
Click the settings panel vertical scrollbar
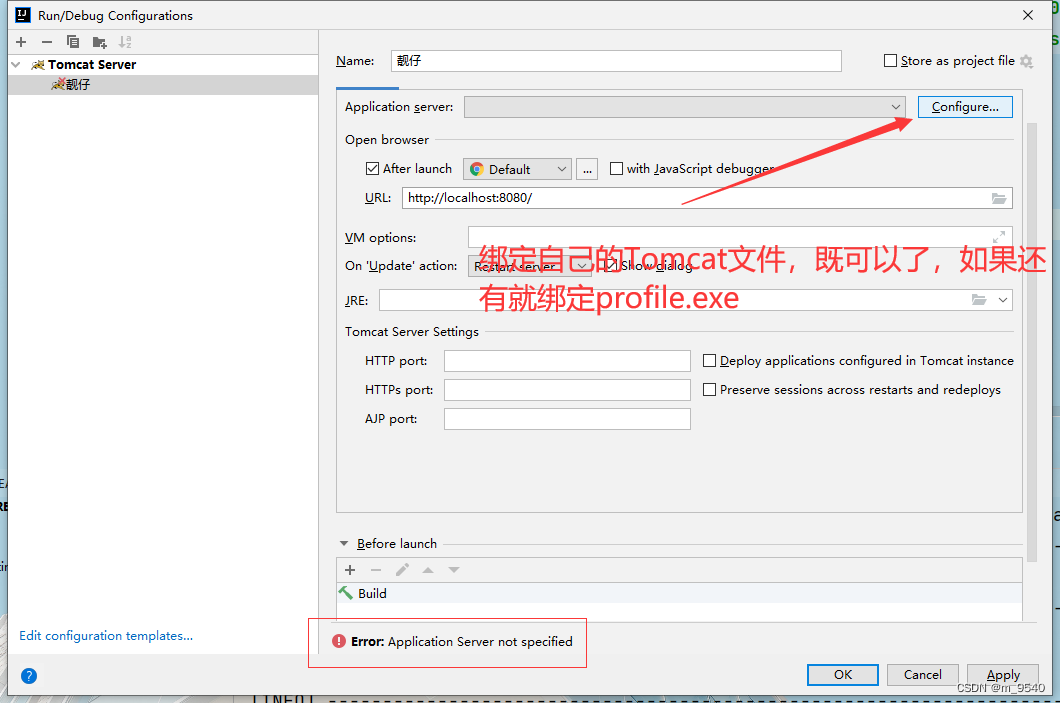click(1031, 341)
